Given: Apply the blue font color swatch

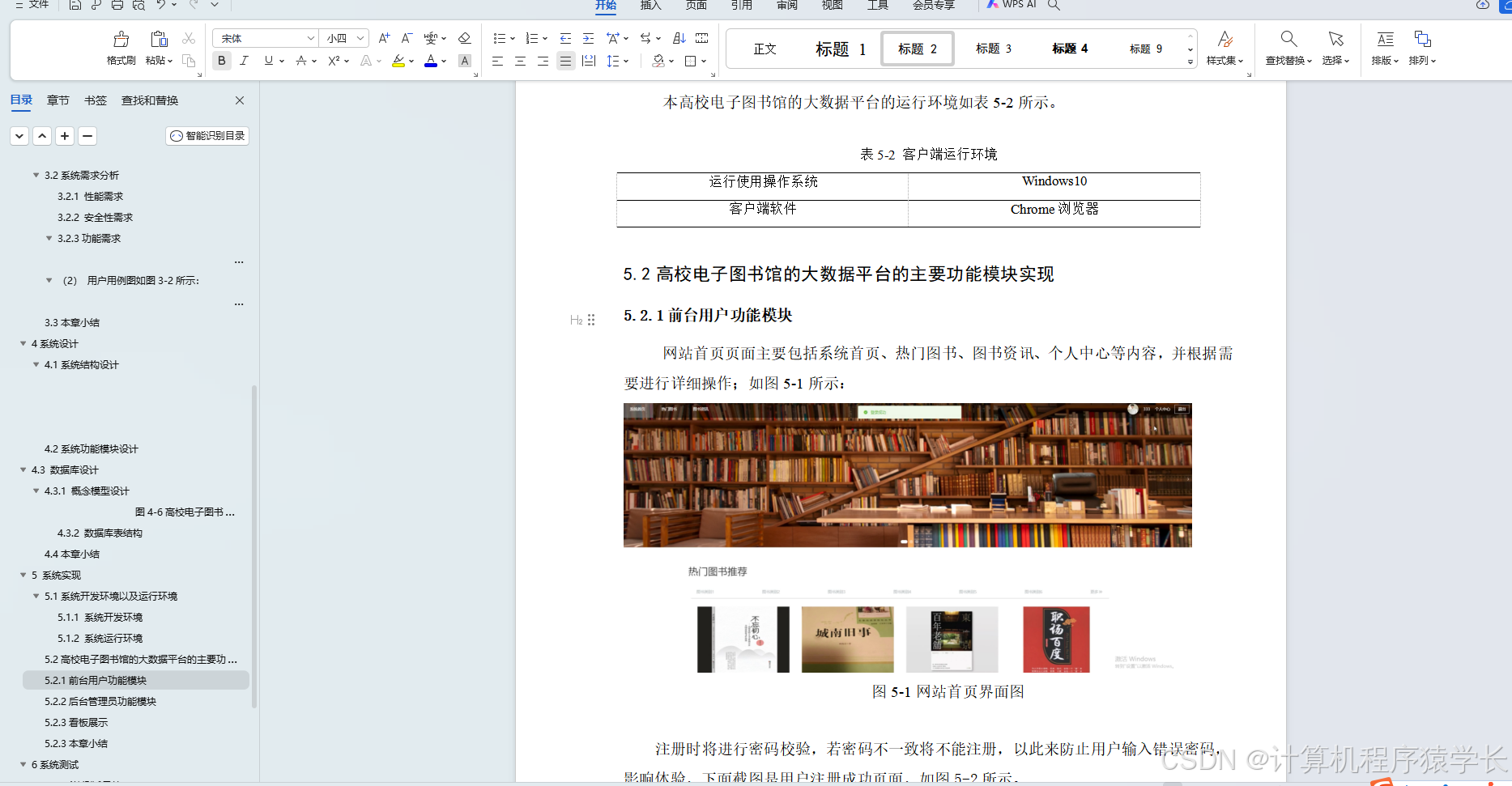Looking at the screenshot, I should coord(431,61).
